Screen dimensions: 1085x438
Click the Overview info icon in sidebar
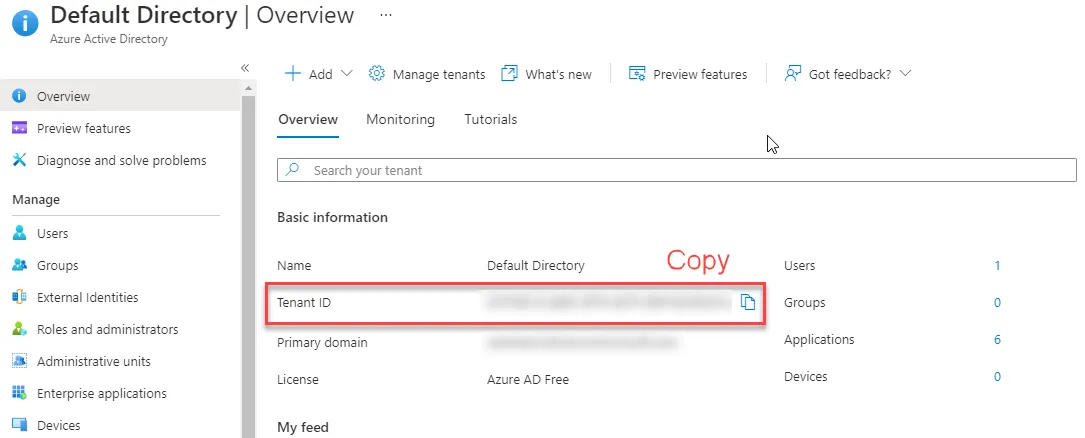tap(19, 96)
